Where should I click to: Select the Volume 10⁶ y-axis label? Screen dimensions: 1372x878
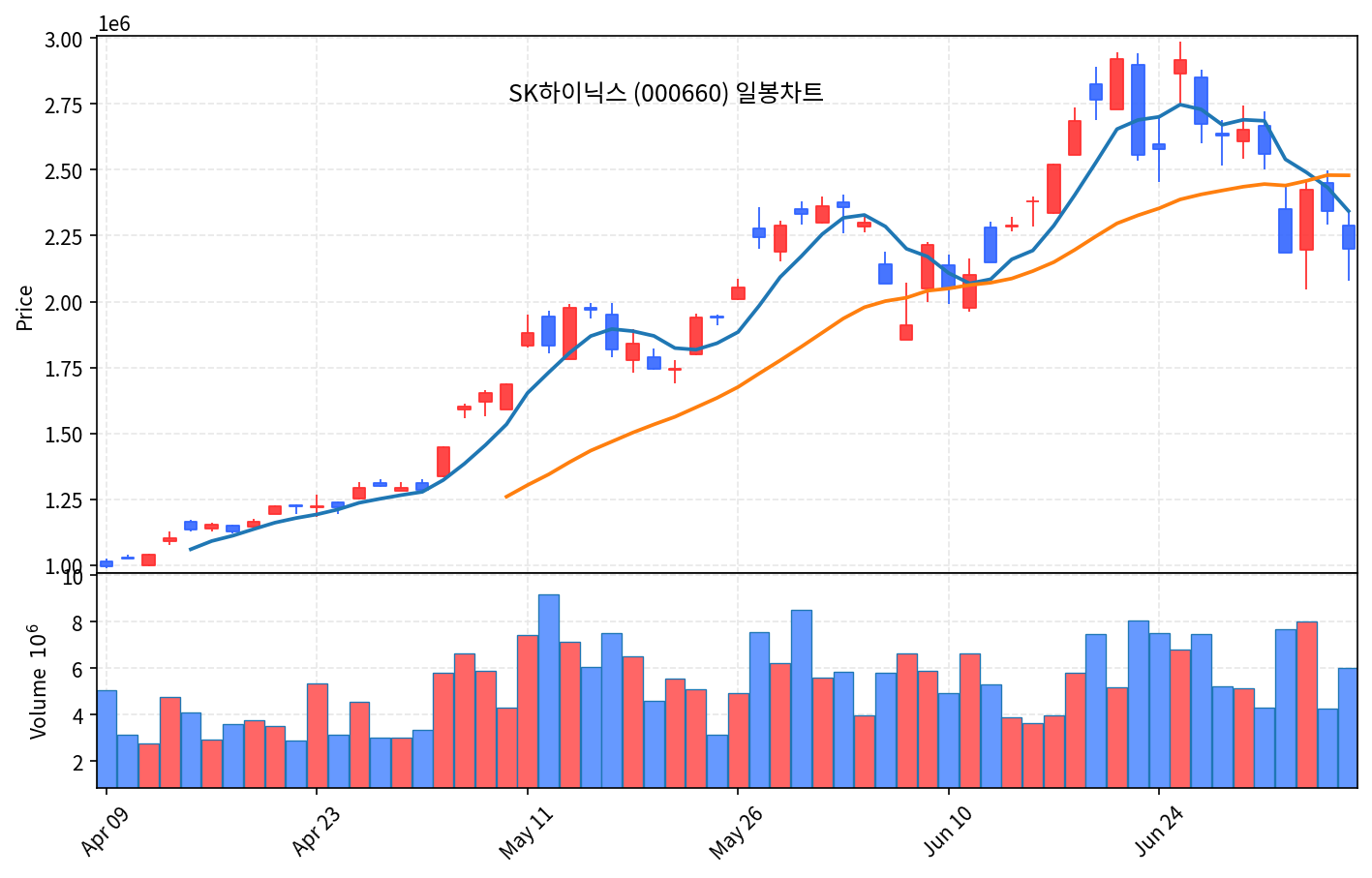40,681
